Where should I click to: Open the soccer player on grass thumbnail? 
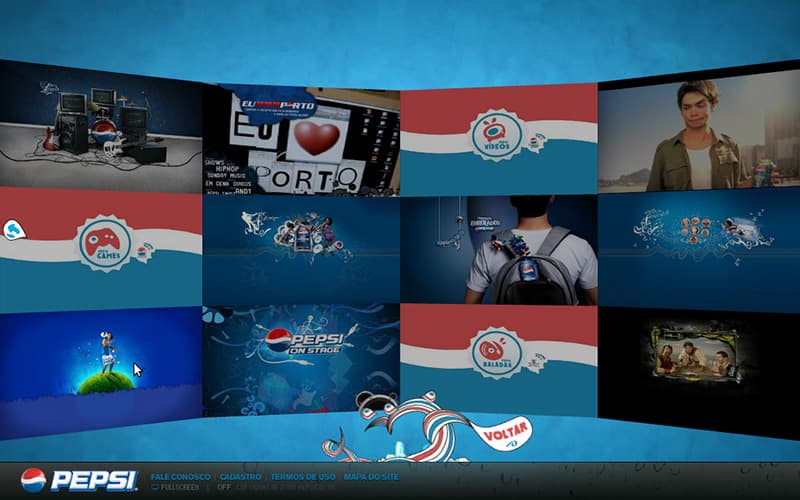[x=101, y=372]
